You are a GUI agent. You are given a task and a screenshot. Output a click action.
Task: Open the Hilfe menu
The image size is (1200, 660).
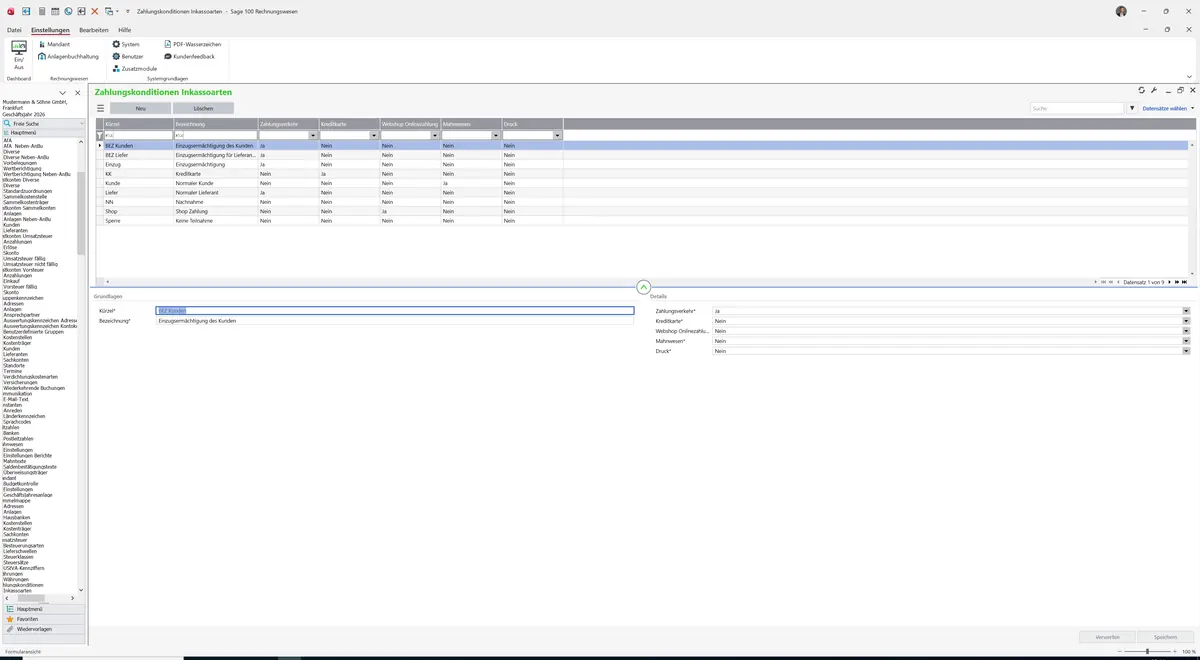[x=125, y=30]
